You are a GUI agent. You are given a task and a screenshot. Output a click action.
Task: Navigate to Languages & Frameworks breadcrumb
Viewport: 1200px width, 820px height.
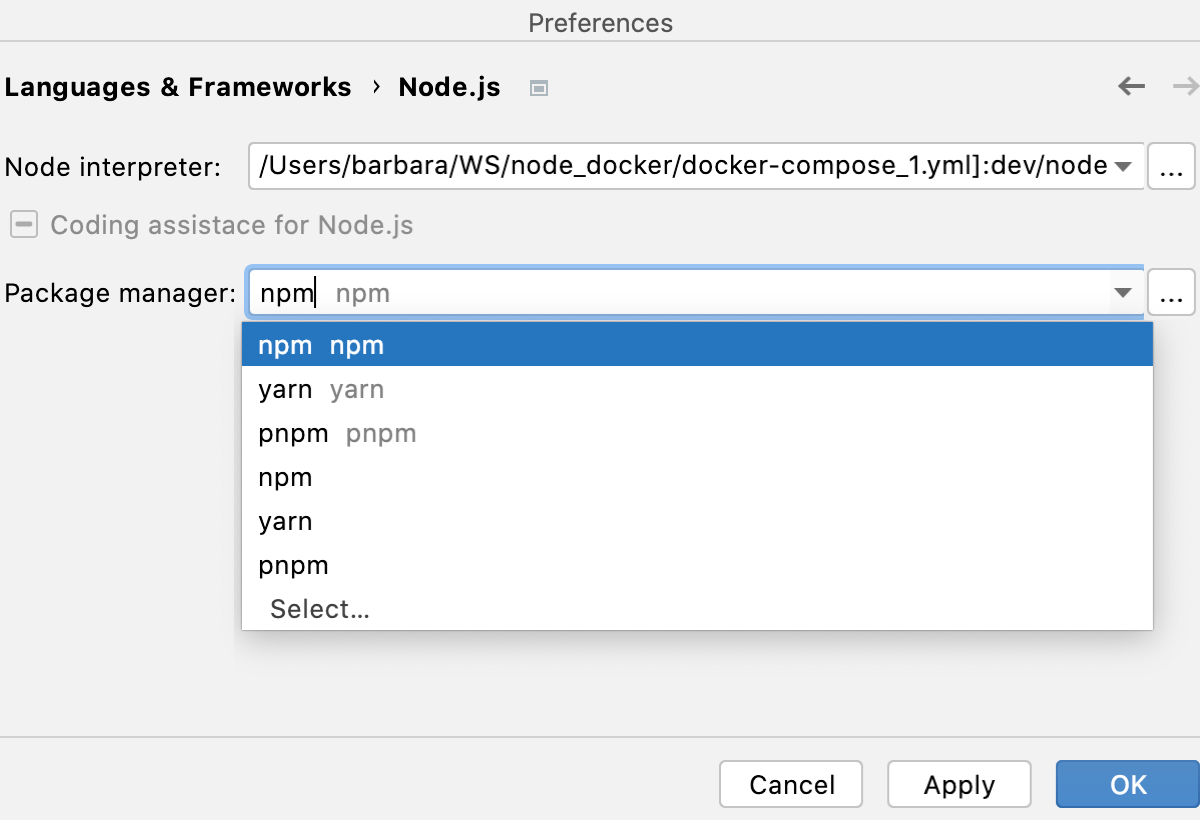tap(178, 87)
